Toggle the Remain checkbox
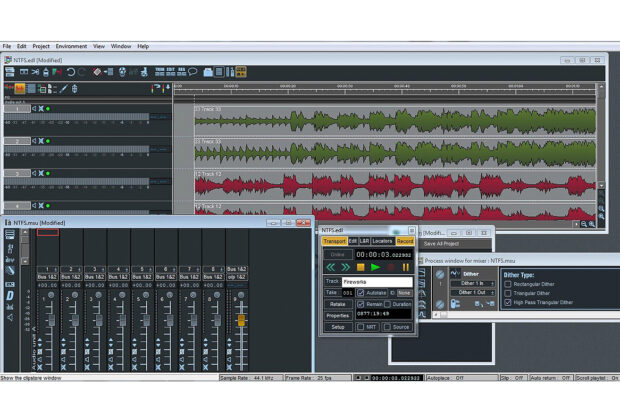Viewport: 620px width, 420px height. tap(361, 304)
